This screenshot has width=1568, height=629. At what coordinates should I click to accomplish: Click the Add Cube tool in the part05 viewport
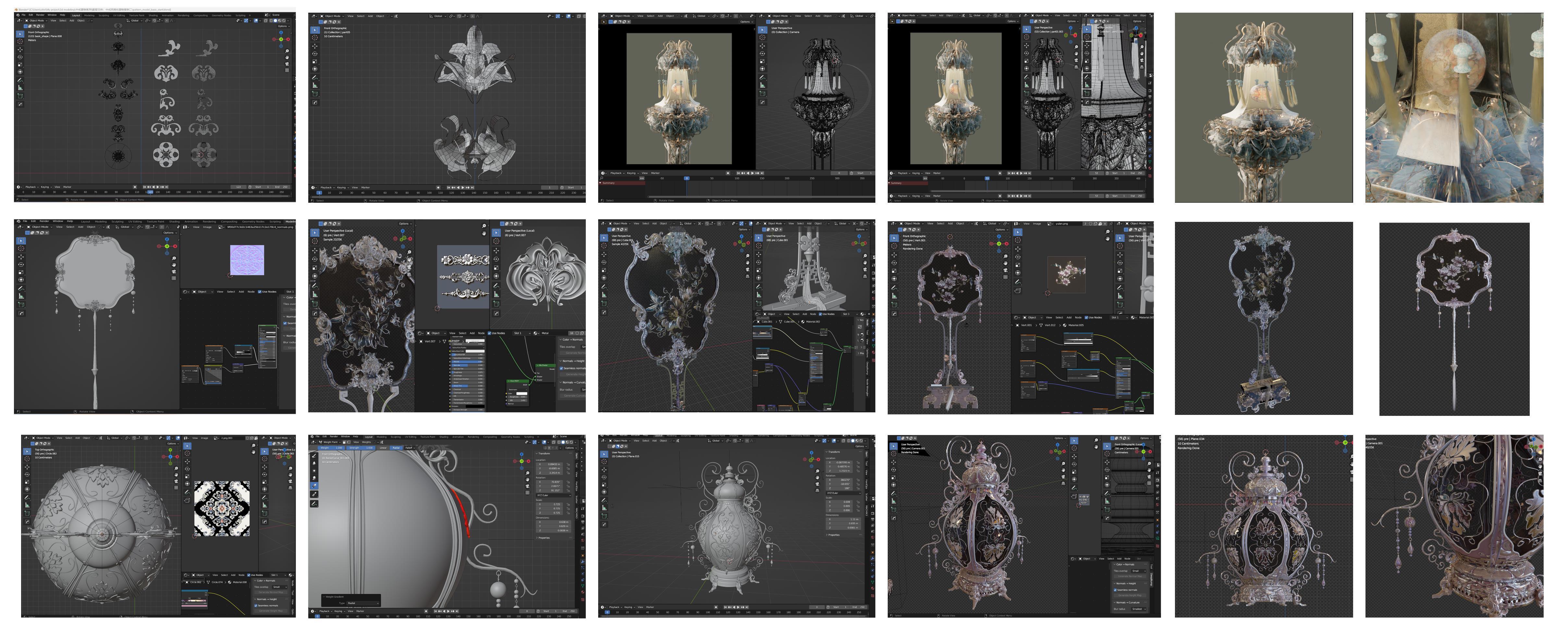coord(315,94)
